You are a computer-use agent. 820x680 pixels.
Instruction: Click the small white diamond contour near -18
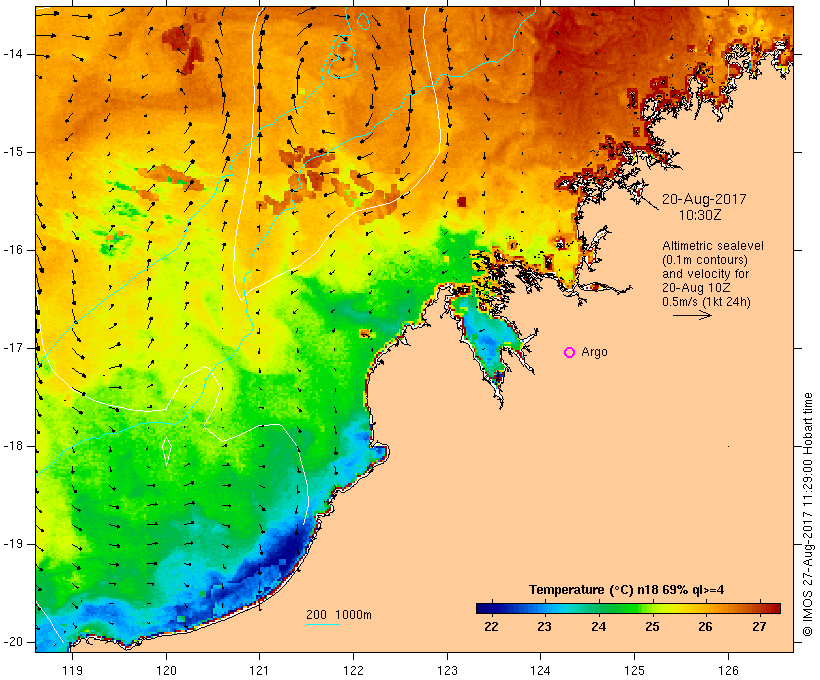coord(167,449)
